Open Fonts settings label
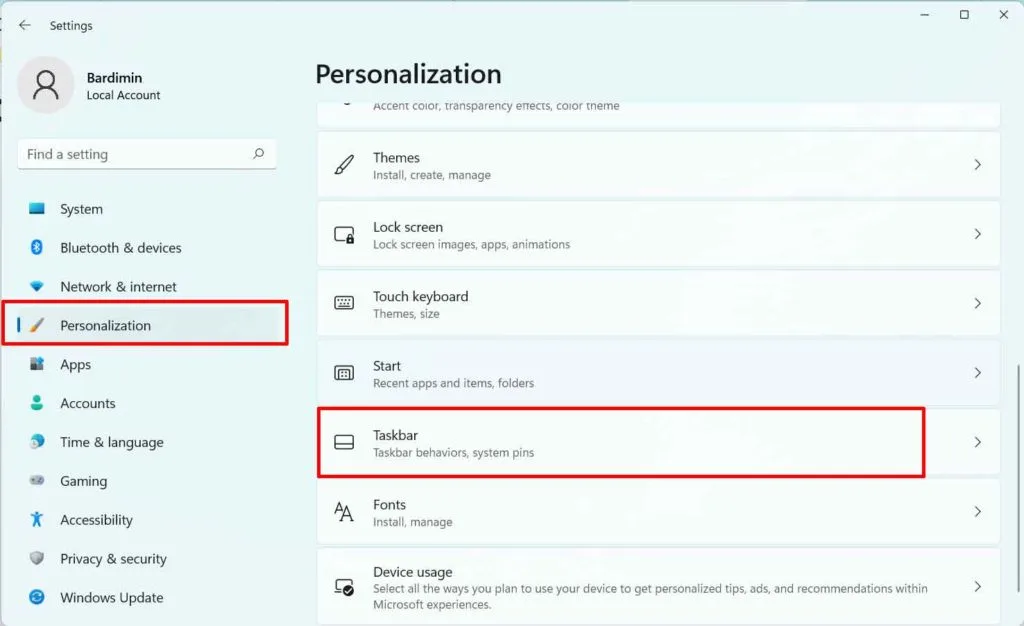 389,505
